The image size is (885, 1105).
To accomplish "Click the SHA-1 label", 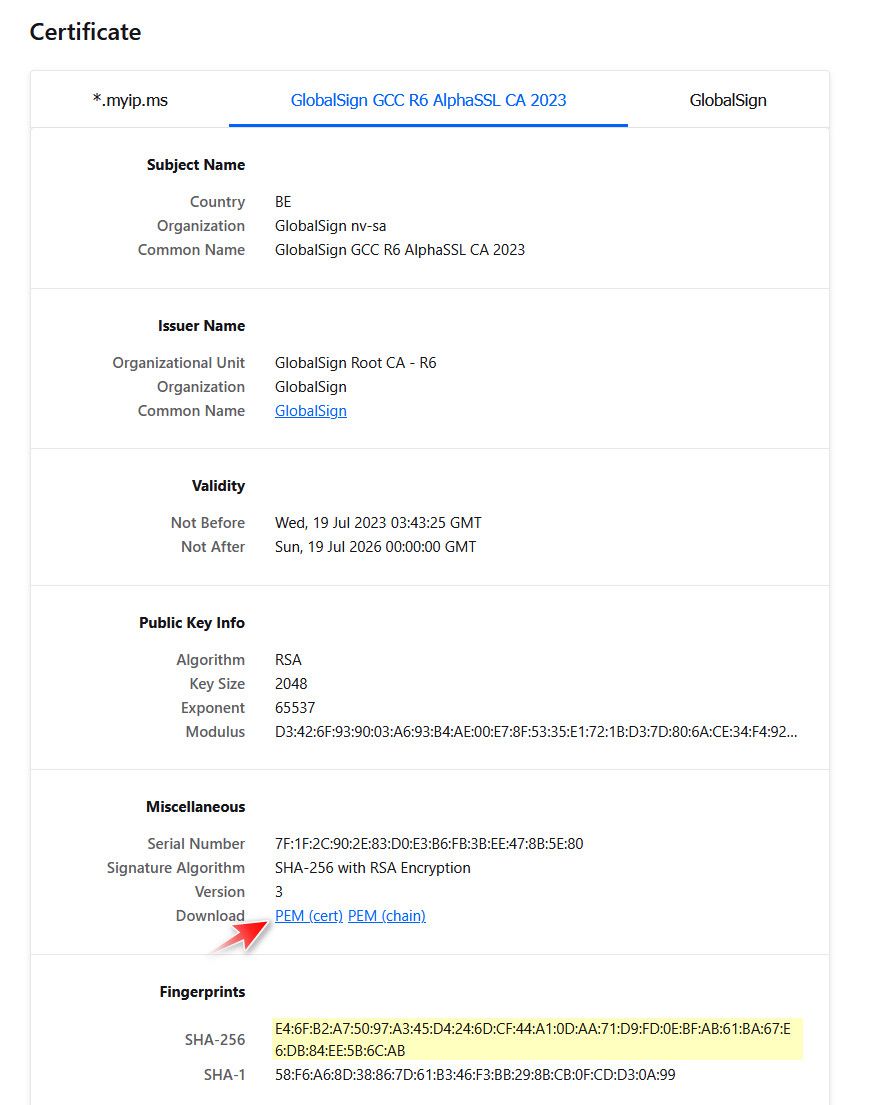I will pyautogui.click(x=224, y=1075).
